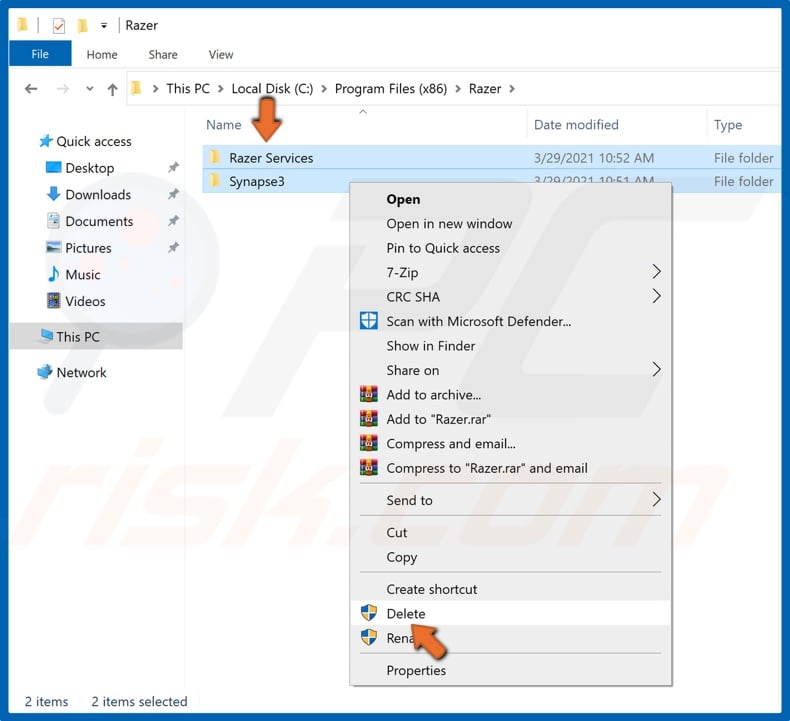Sort by Date modified column header
This screenshot has width=790, height=721.
[576, 124]
